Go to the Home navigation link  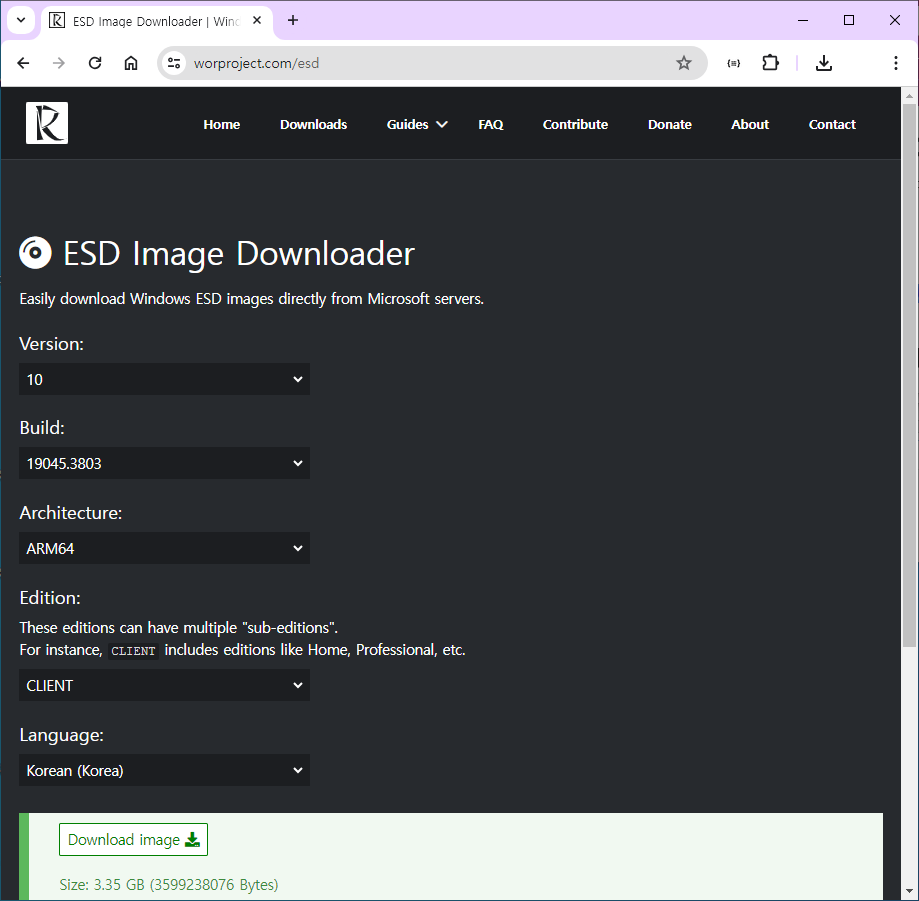[x=222, y=124]
